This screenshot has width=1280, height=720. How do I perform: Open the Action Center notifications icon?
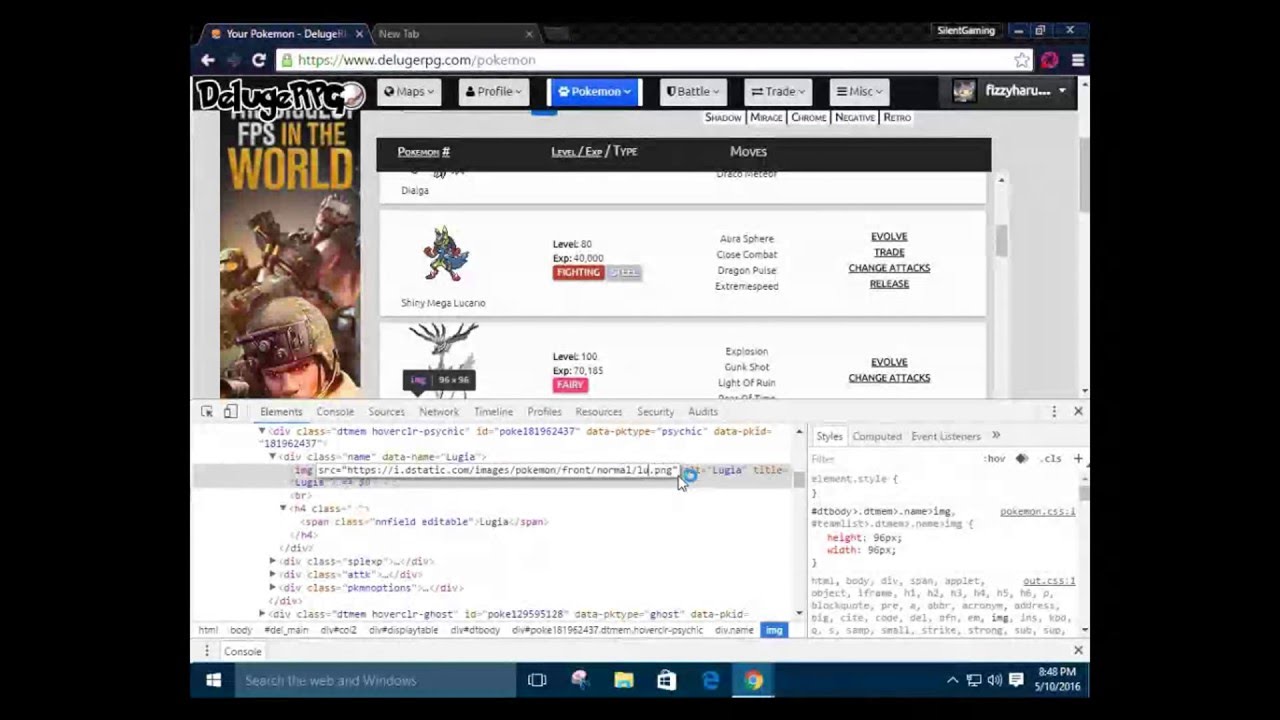1016,680
